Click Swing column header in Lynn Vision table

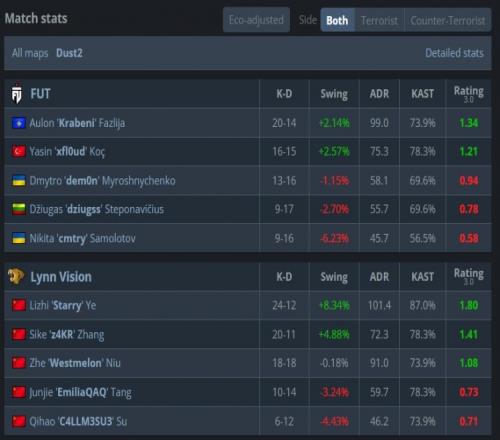[x=334, y=277]
